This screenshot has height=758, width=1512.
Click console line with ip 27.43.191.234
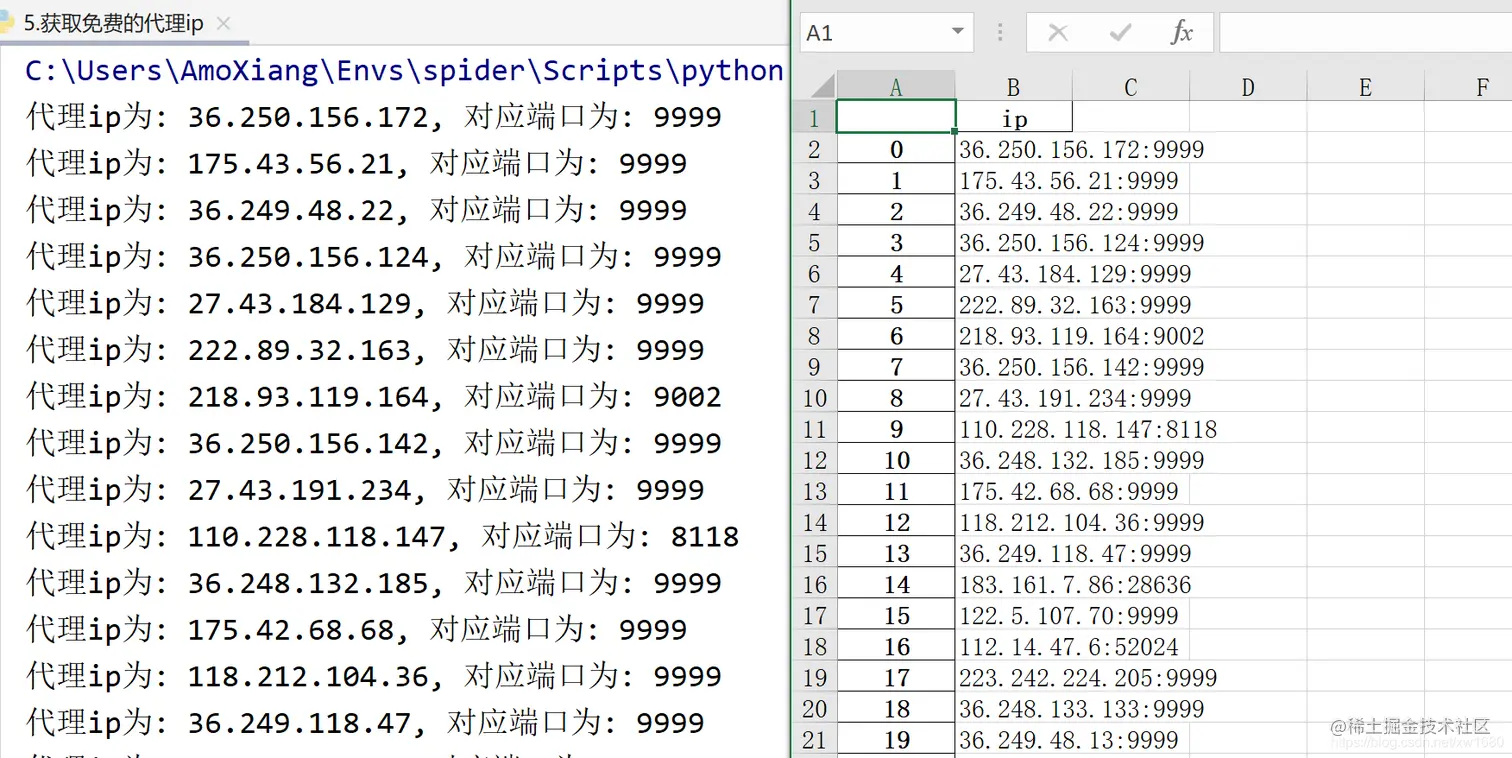click(x=365, y=490)
